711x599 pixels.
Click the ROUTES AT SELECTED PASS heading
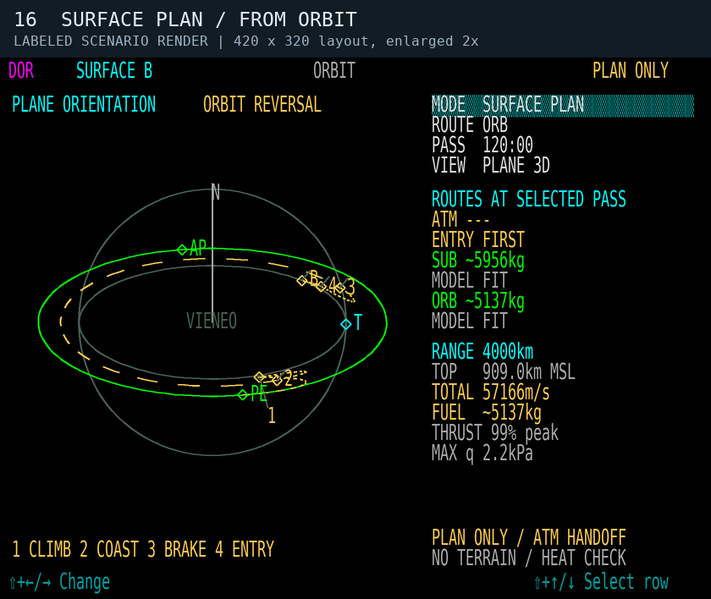(529, 199)
